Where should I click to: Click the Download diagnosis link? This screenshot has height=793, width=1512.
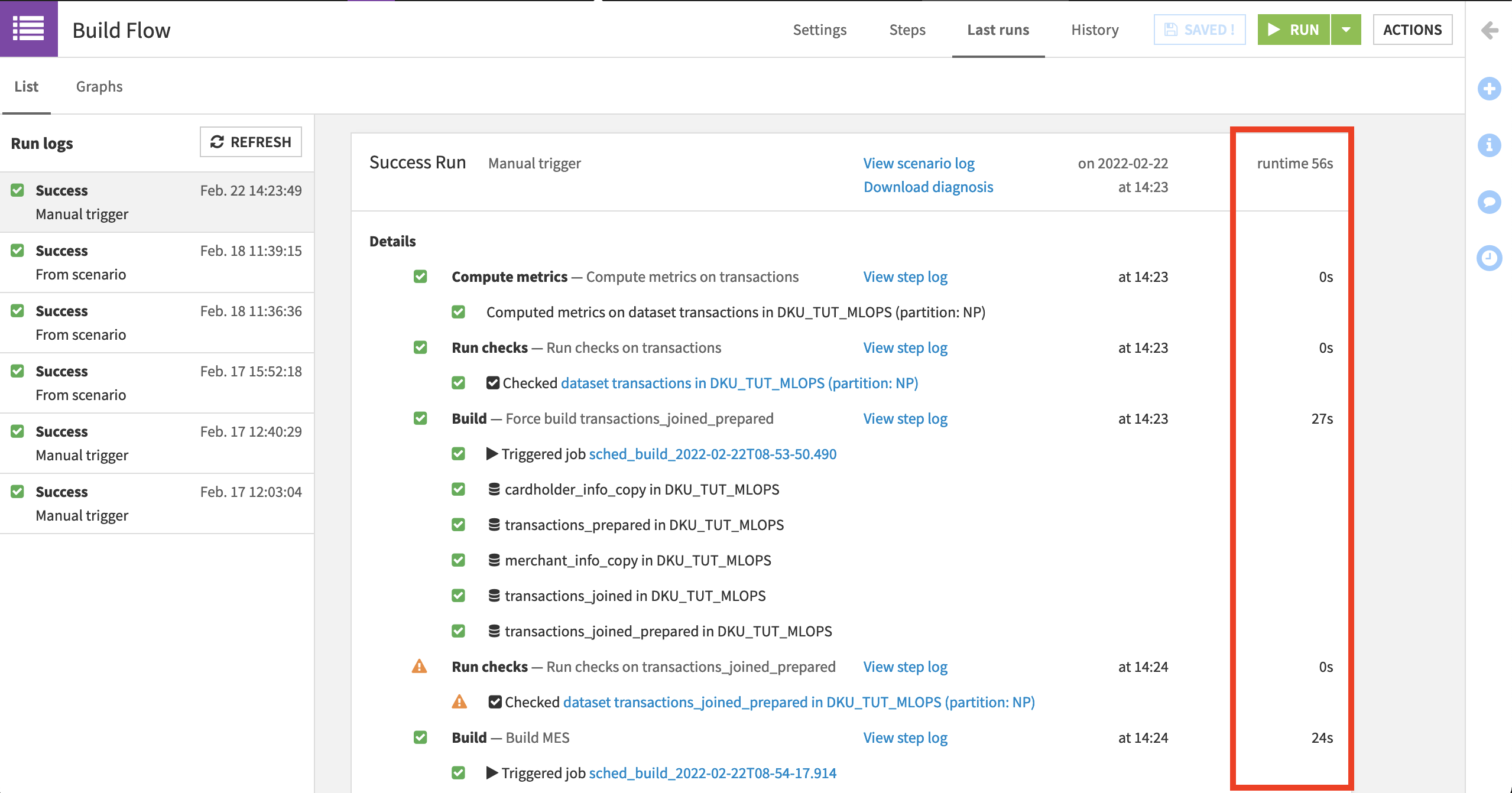[928, 187]
